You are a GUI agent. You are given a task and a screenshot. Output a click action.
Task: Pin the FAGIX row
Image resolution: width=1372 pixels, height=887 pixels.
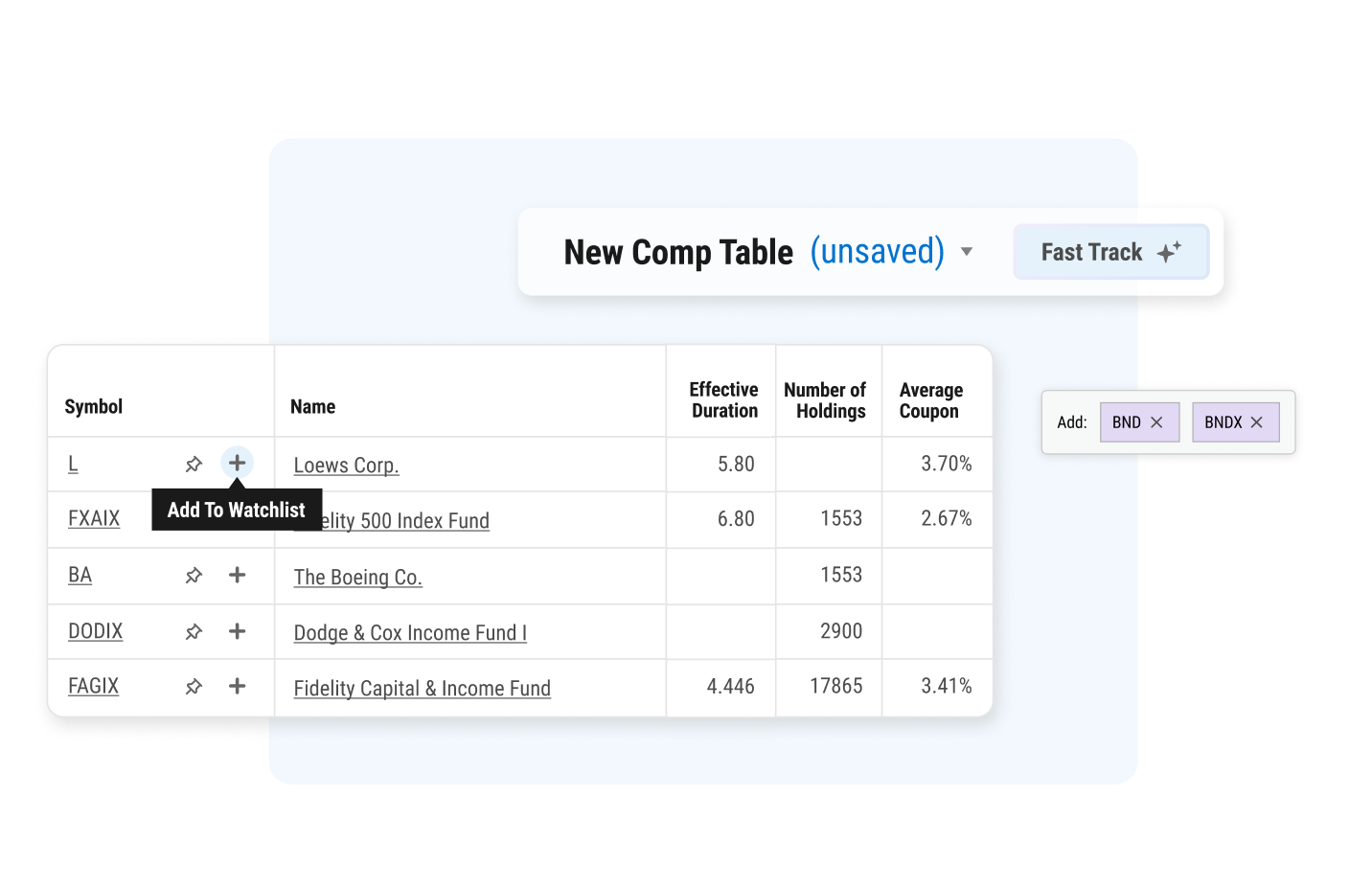(x=194, y=687)
